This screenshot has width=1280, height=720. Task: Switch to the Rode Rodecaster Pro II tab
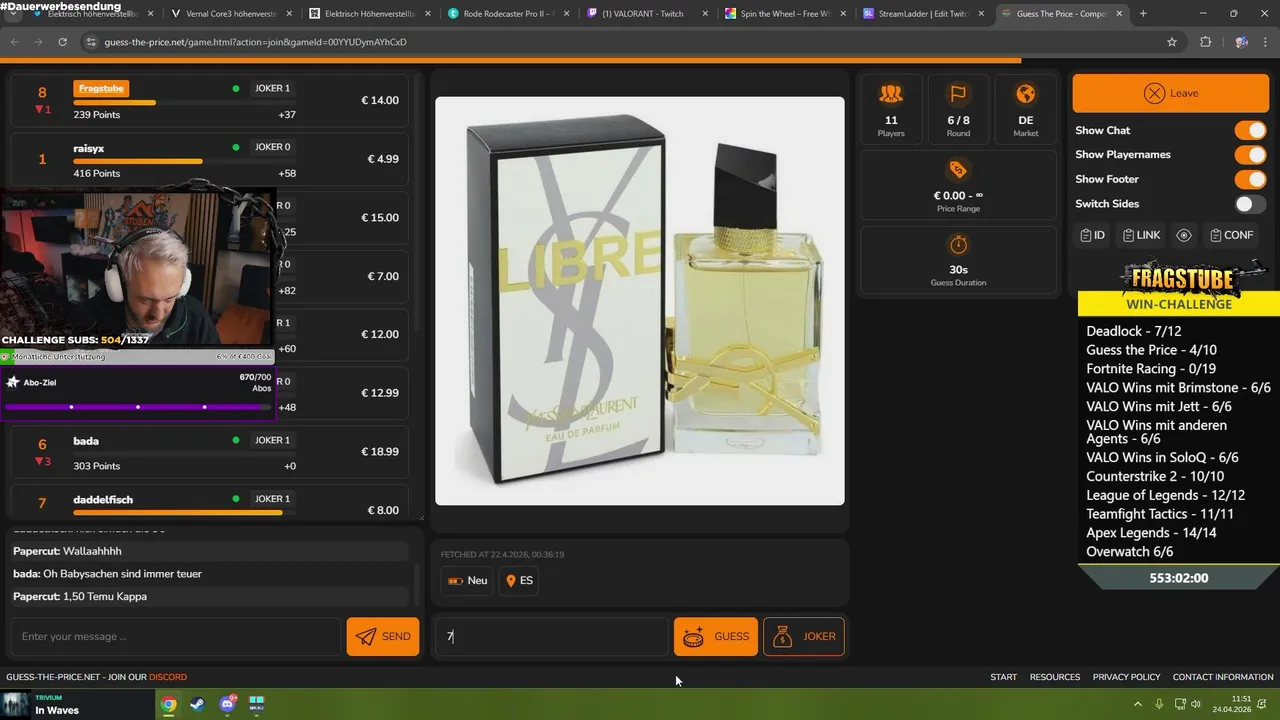pos(507,14)
